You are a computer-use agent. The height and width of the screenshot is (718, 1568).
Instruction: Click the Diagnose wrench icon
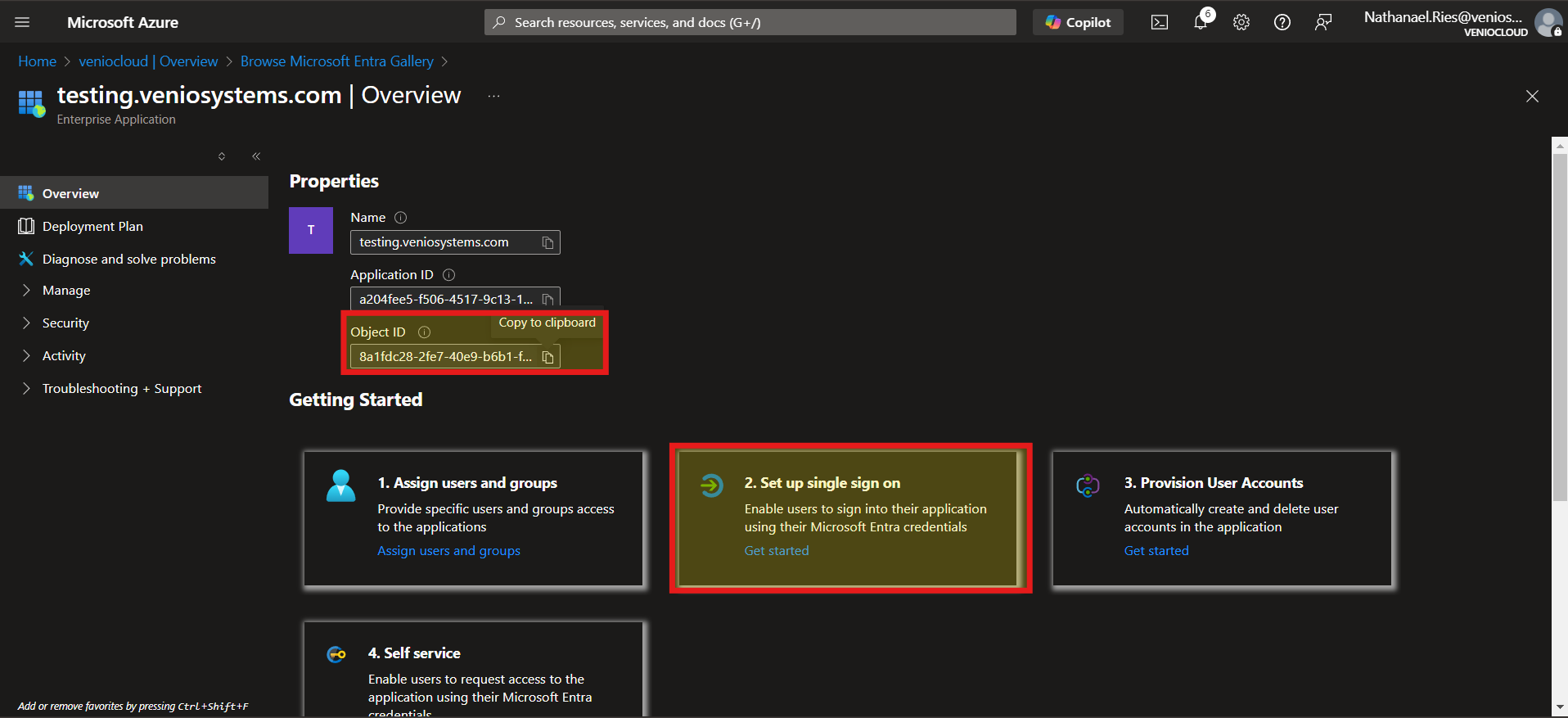[x=26, y=259]
